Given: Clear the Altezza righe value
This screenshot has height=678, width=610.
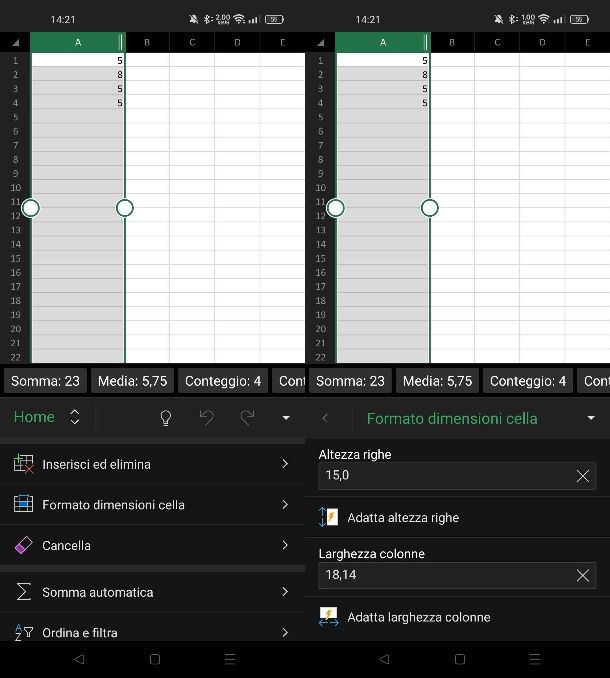Looking at the screenshot, I should coord(583,476).
